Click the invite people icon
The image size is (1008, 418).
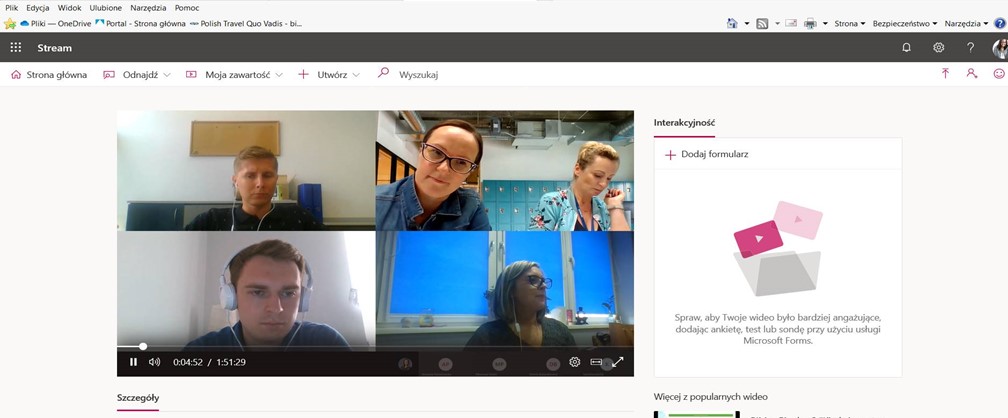[972, 74]
